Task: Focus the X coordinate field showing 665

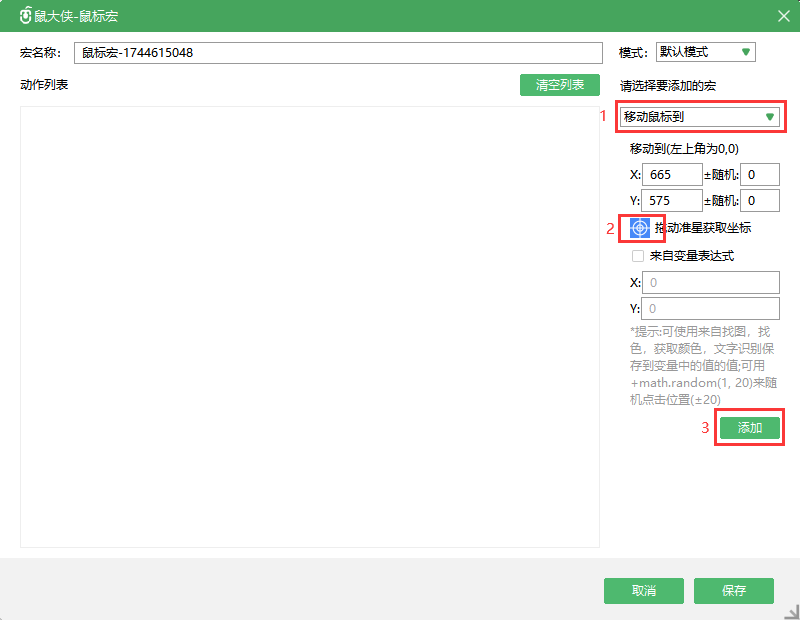Action: point(672,174)
